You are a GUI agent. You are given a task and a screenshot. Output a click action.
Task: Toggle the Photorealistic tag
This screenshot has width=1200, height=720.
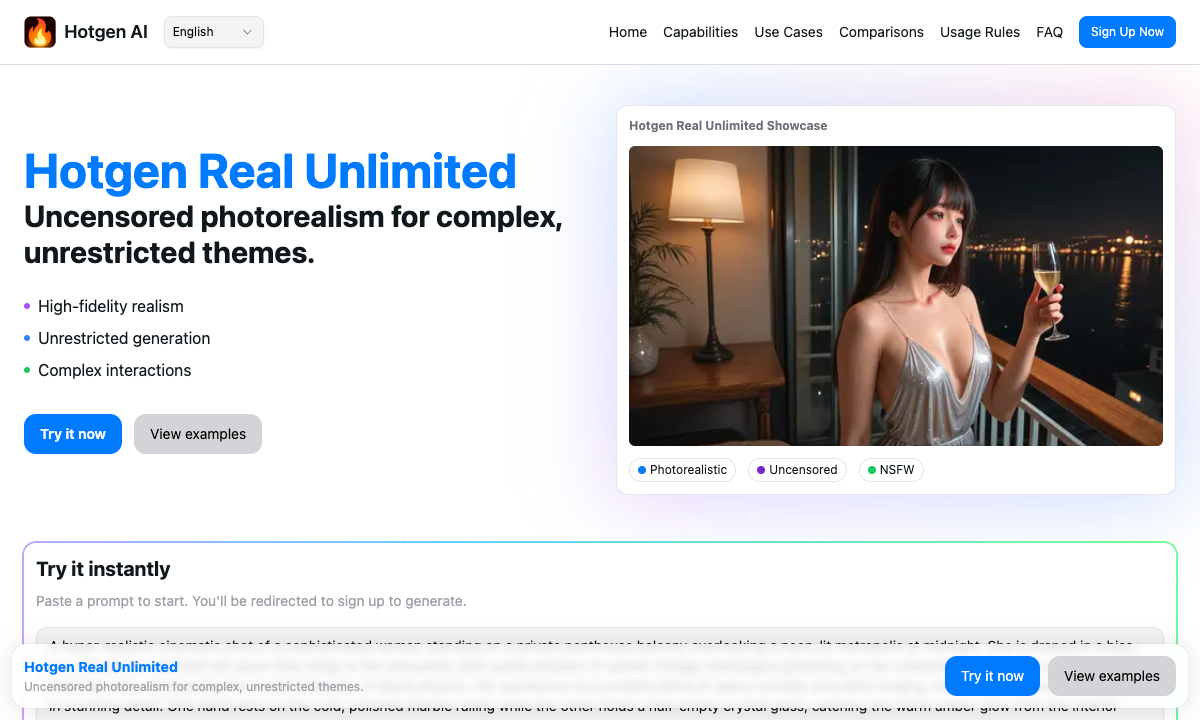tap(682, 470)
